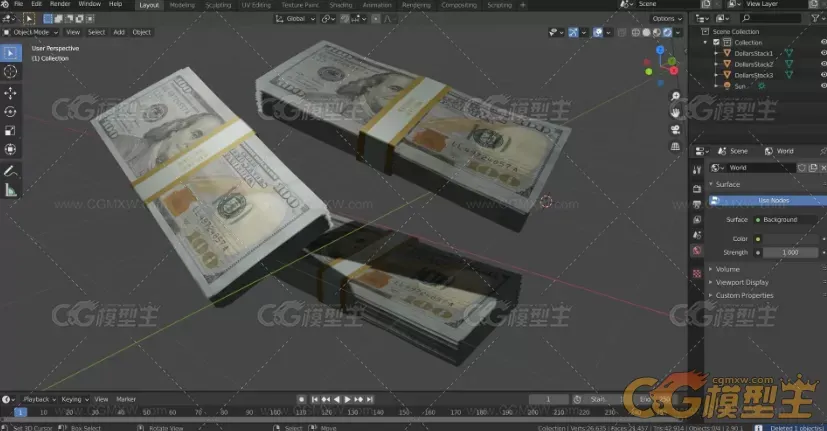Open the Render menu
Image resolution: width=827 pixels, height=431 pixels.
tap(60, 4)
